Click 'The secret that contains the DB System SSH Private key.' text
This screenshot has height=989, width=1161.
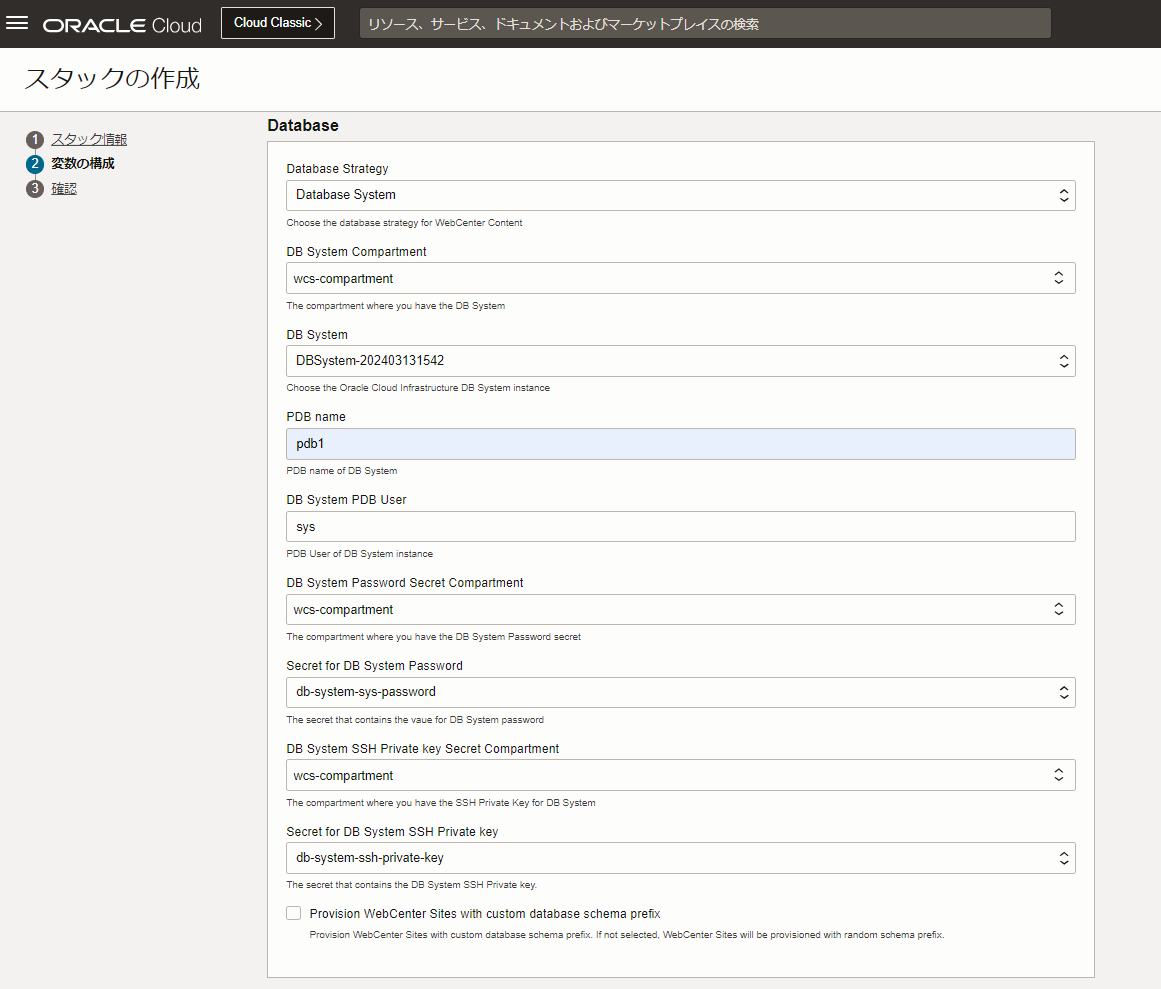pos(412,885)
